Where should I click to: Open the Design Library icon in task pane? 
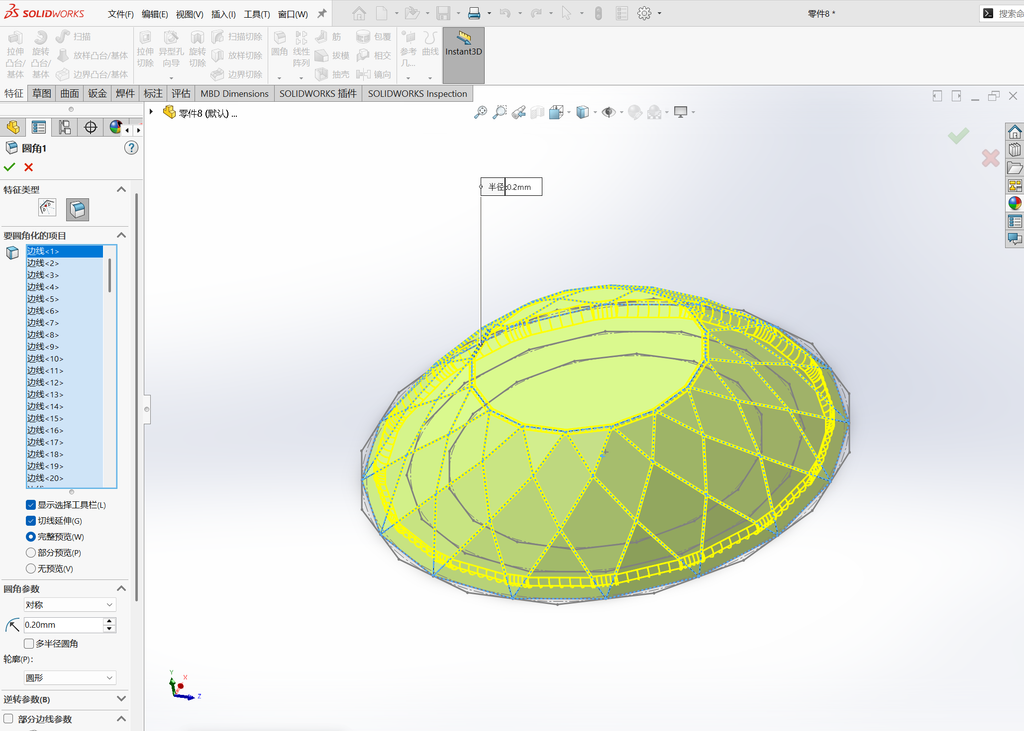click(1014, 150)
